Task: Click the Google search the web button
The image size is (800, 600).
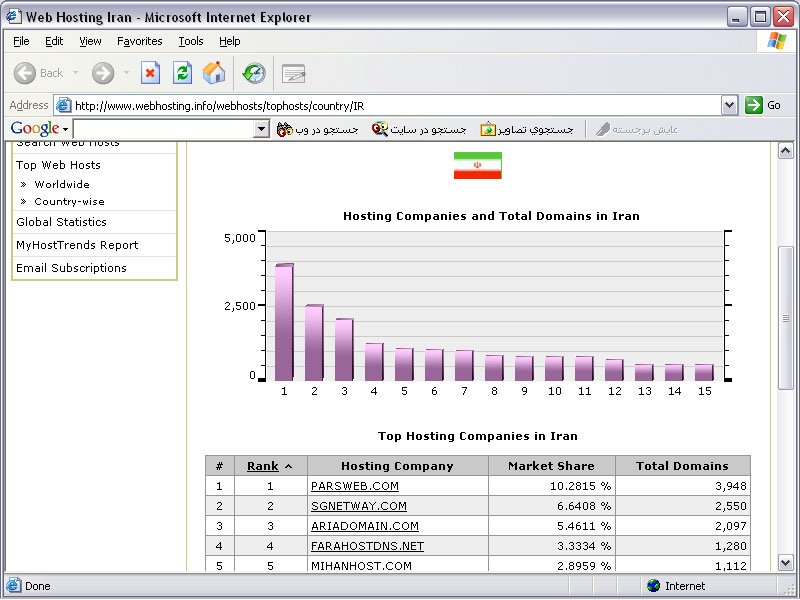Action: click(x=318, y=129)
